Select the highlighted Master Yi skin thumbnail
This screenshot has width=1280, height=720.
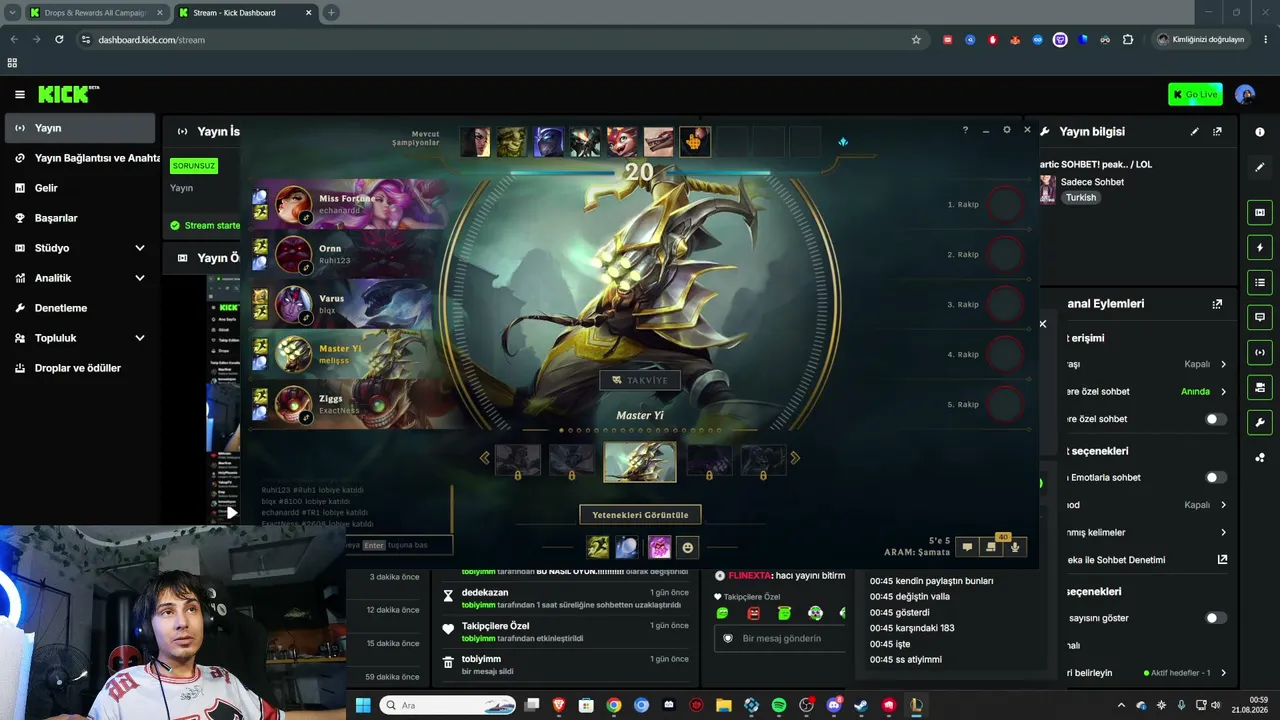(640, 461)
